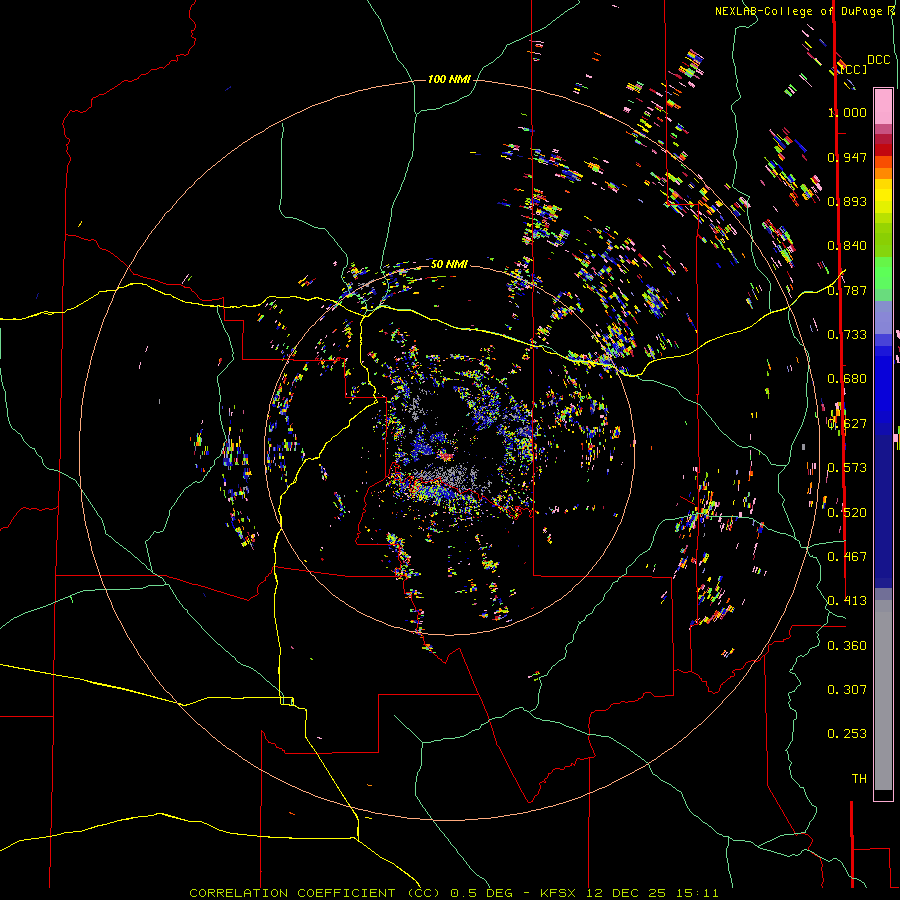Select the "DCC" label above the legend
Image resolution: width=900 pixels, height=900 pixels.
tap(878, 60)
